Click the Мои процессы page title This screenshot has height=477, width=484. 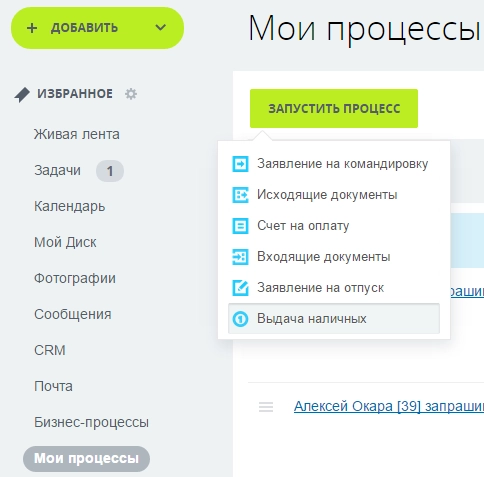click(366, 29)
